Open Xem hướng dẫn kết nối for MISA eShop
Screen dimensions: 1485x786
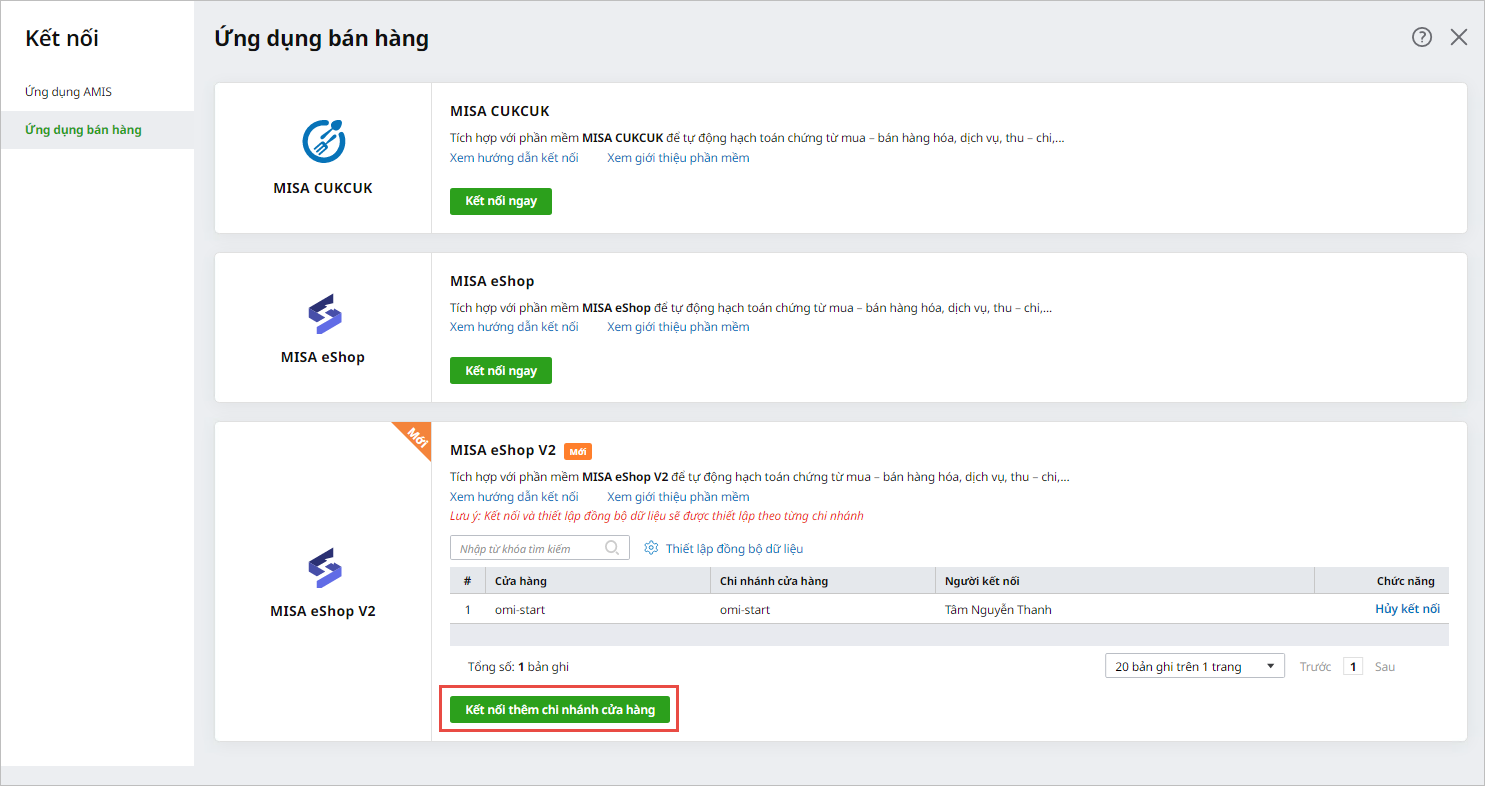pyautogui.click(x=514, y=327)
